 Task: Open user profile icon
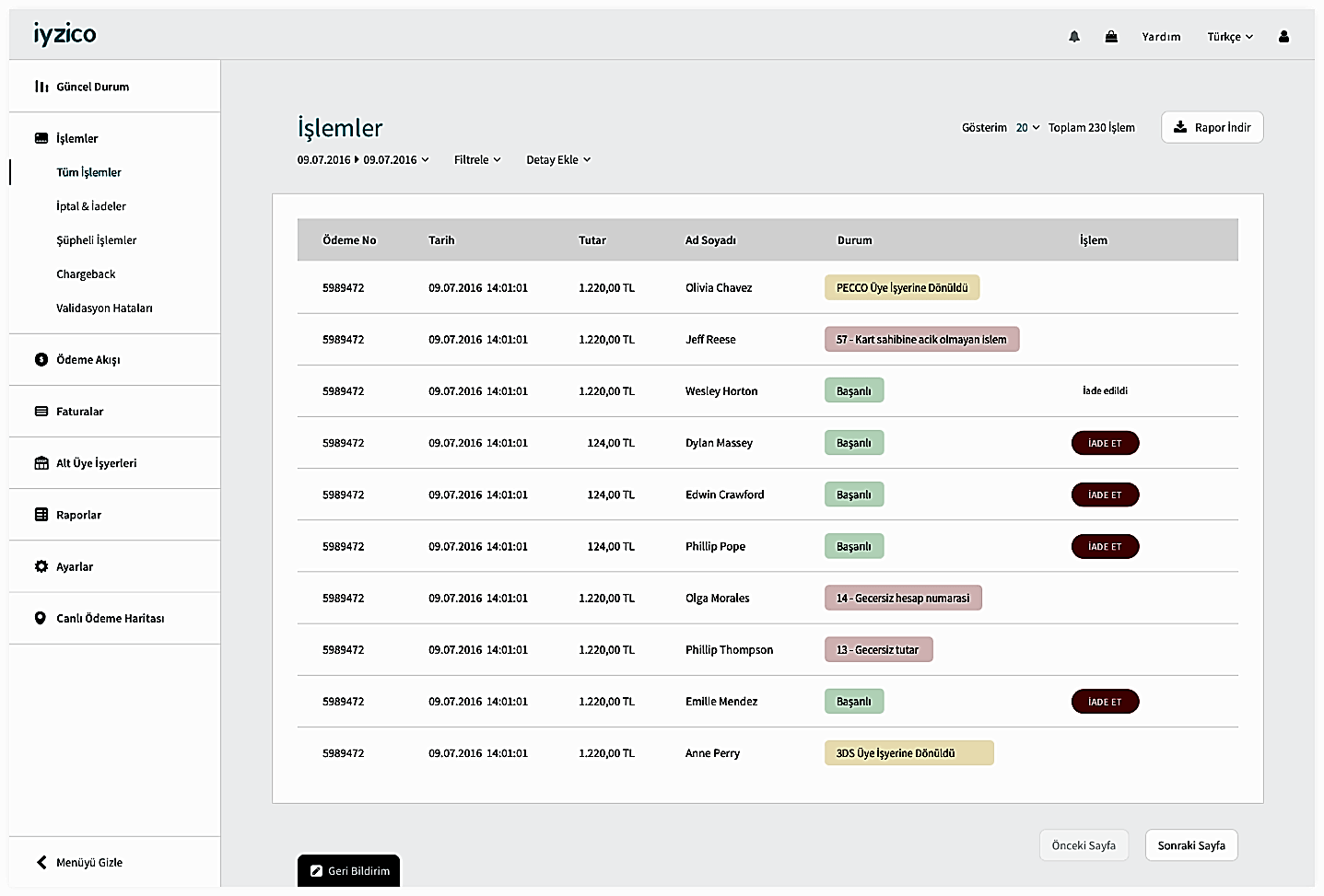1283,37
